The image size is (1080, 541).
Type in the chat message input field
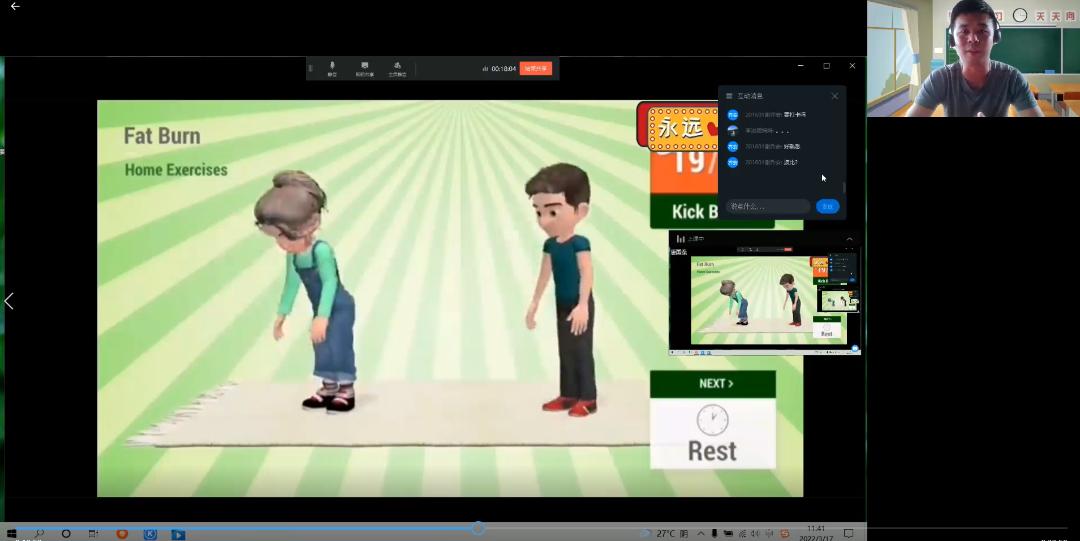click(767, 206)
